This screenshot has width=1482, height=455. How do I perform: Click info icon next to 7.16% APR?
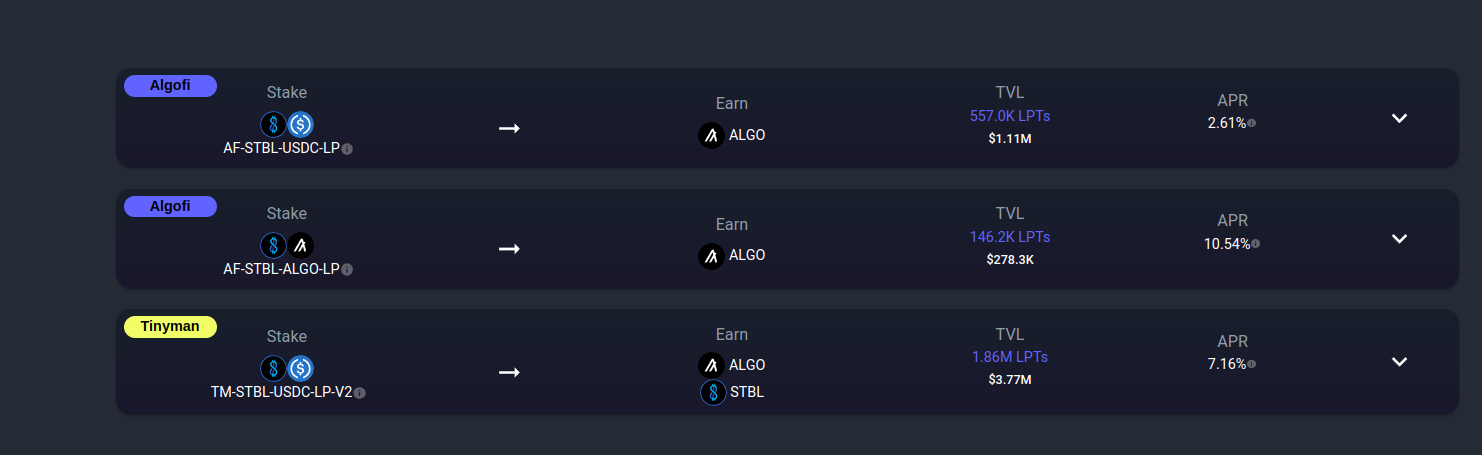pos(1252,365)
